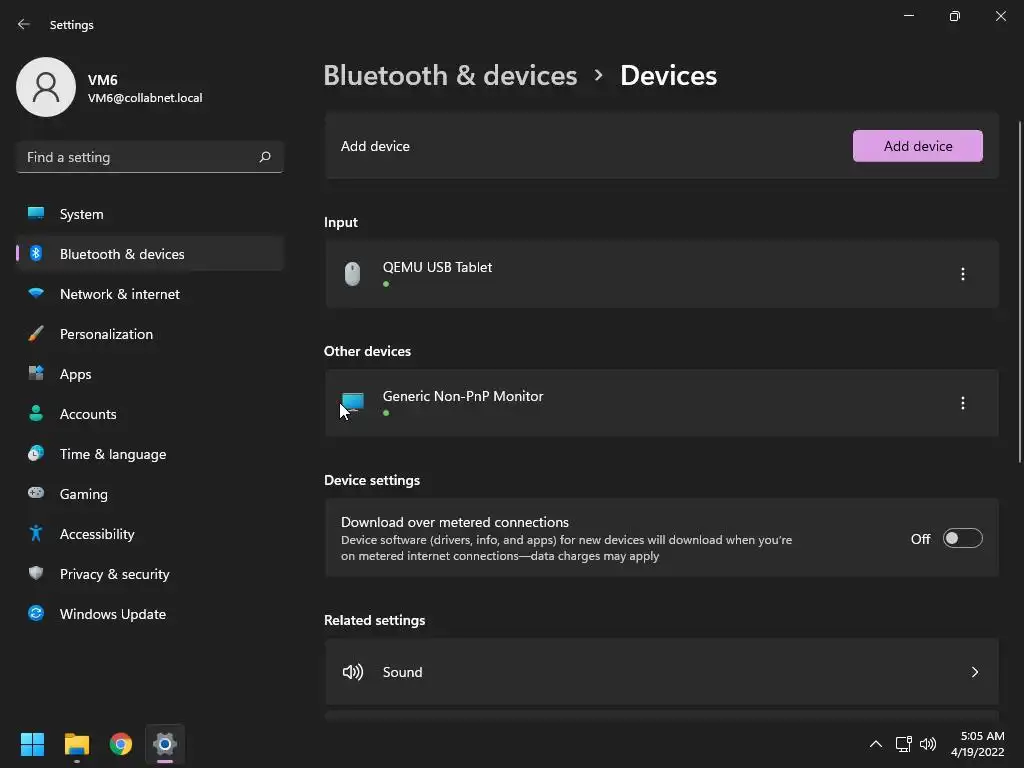Open File Explorer from taskbar
The height and width of the screenshot is (768, 1024).
click(77, 744)
